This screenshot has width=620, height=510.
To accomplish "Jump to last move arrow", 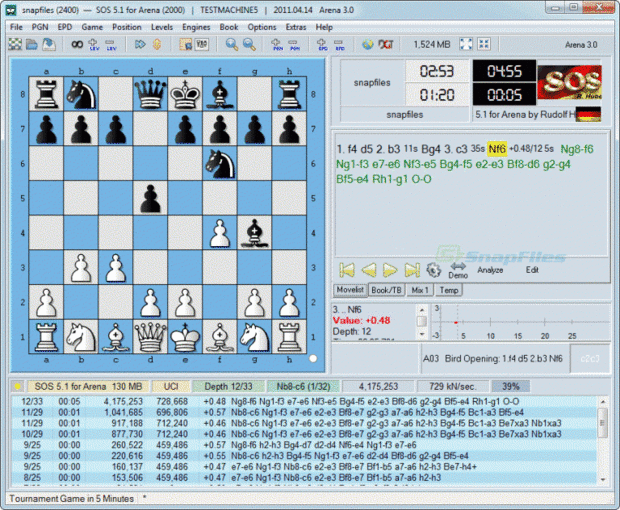I will pos(412,269).
